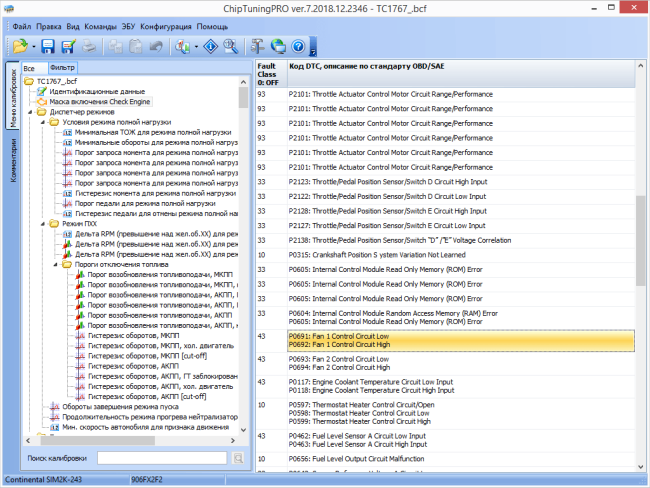Collapse the Пороги отключения топлива folder

point(55,265)
